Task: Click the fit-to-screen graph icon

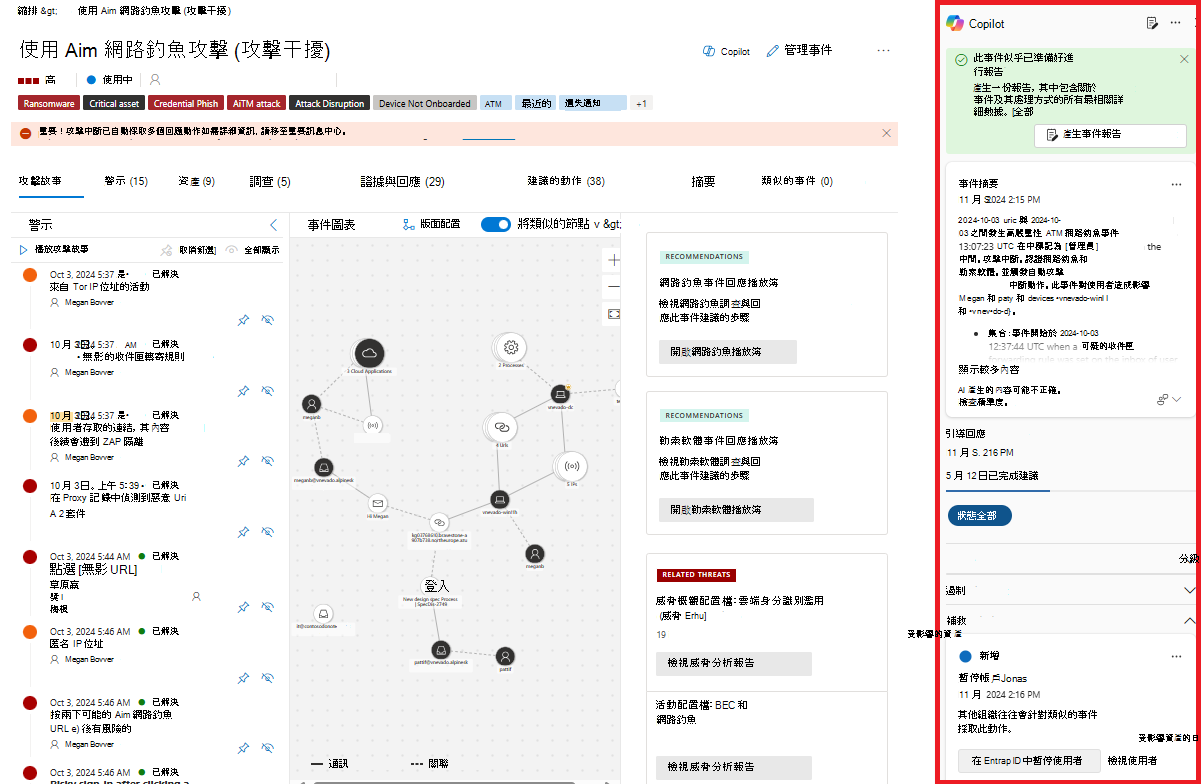Action: (612, 314)
